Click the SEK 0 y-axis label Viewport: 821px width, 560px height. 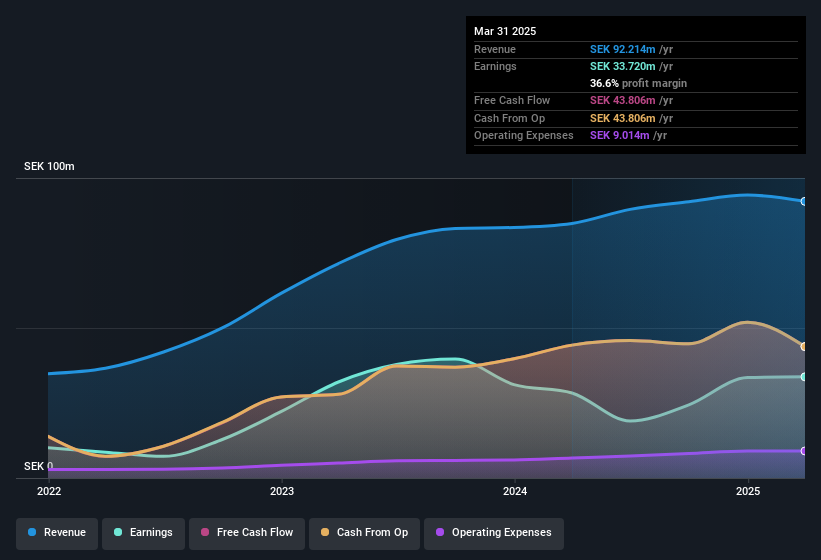[x=38, y=466]
